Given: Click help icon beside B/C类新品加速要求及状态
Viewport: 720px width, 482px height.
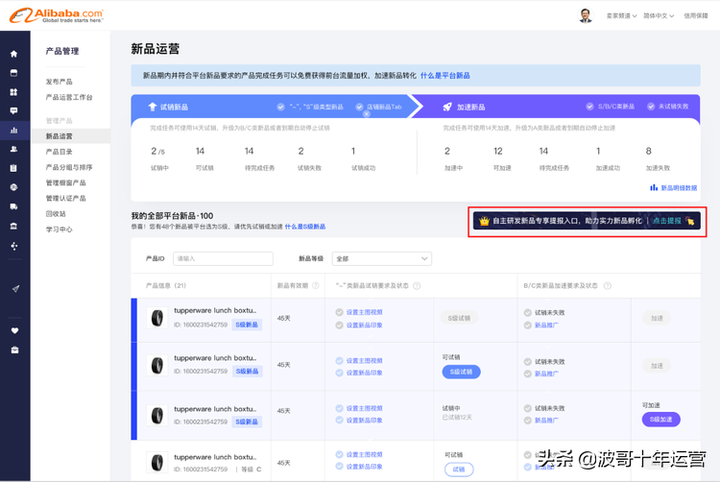Looking at the screenshot, I should click(x=607, y=286).
